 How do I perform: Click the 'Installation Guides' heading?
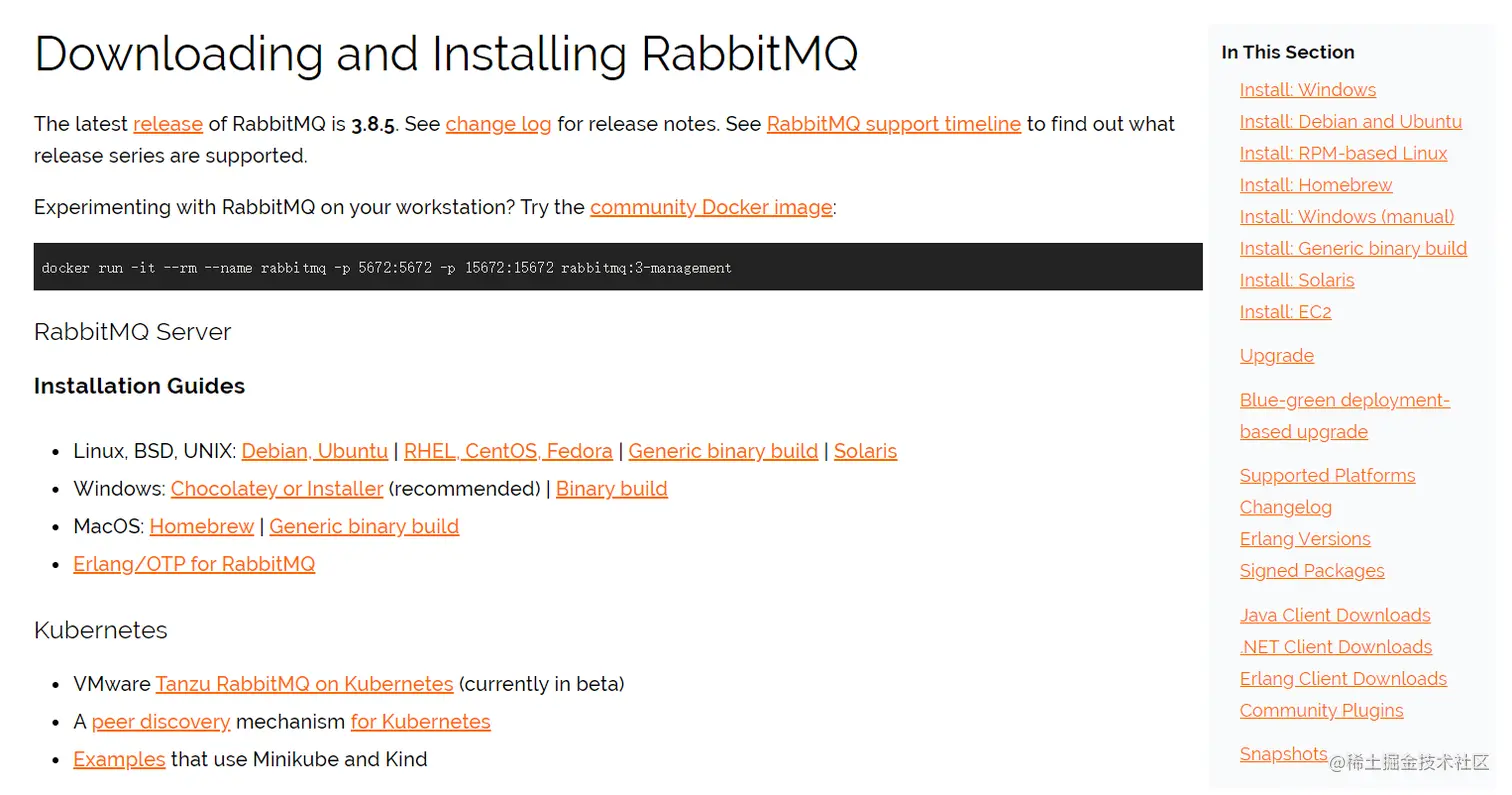(x=140, y=386)
